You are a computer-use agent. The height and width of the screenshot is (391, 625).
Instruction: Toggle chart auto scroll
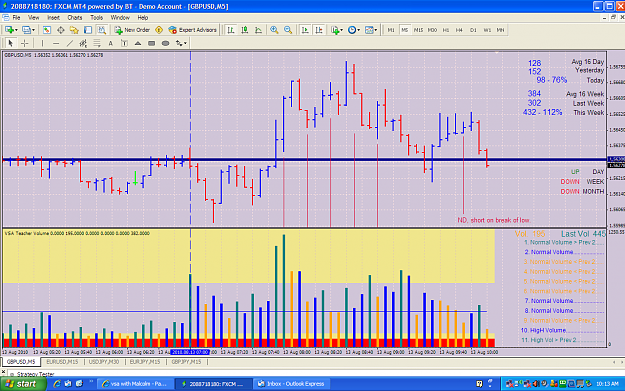click(305, 30)
